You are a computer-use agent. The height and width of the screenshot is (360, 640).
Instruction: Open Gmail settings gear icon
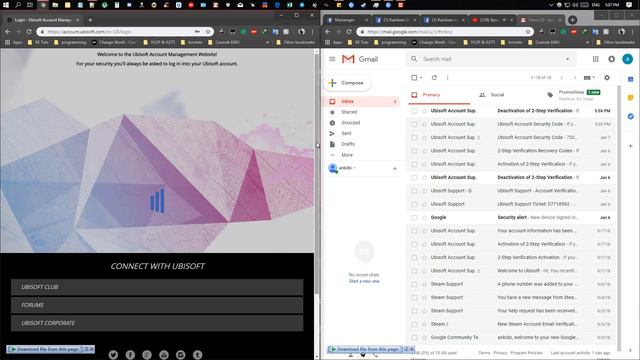(607, 78)
